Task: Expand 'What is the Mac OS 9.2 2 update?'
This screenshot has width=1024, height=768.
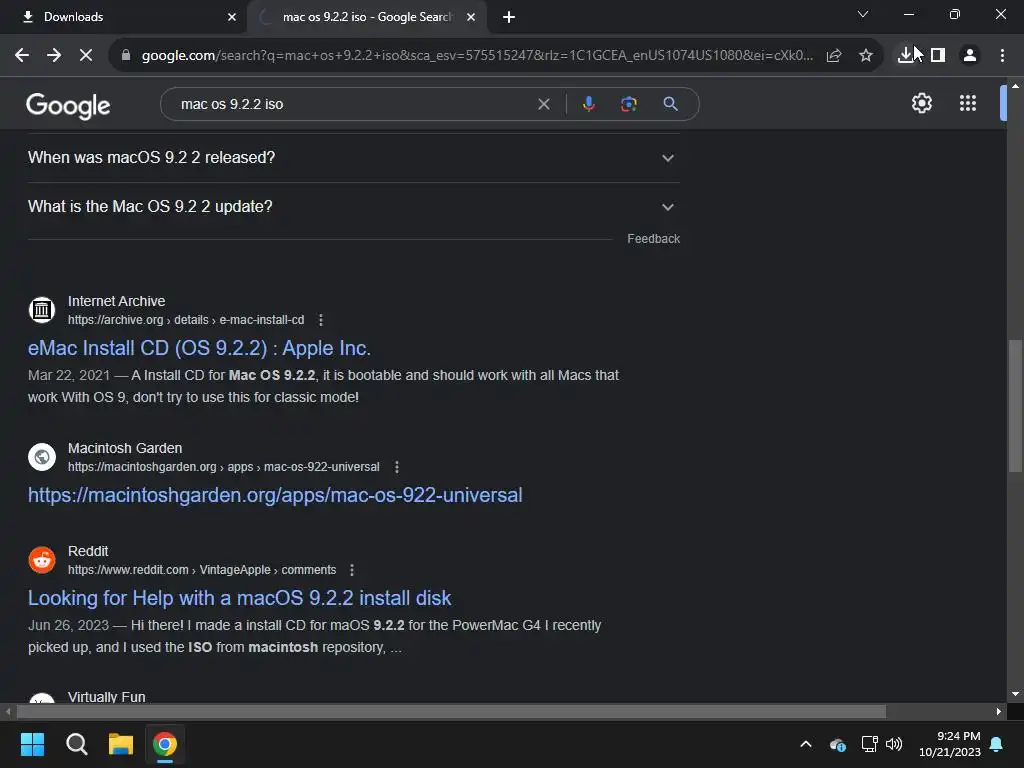Action: [x=354, y=207]
